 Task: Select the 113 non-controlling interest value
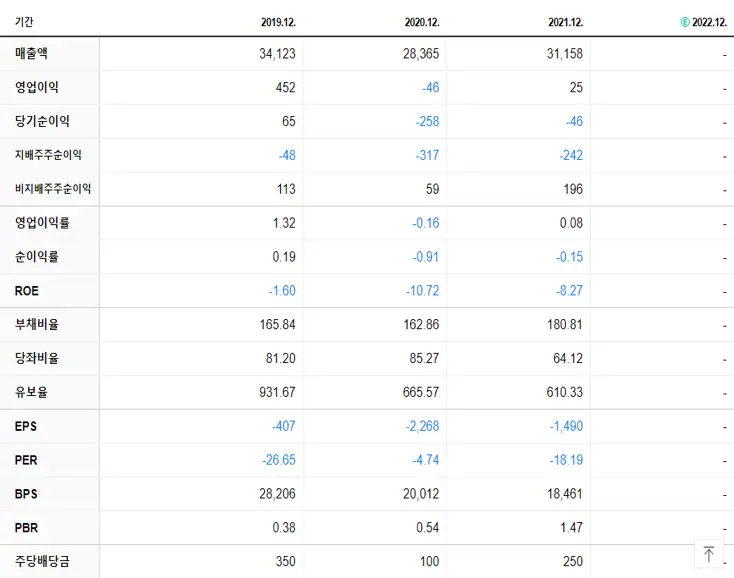point(286,189)
